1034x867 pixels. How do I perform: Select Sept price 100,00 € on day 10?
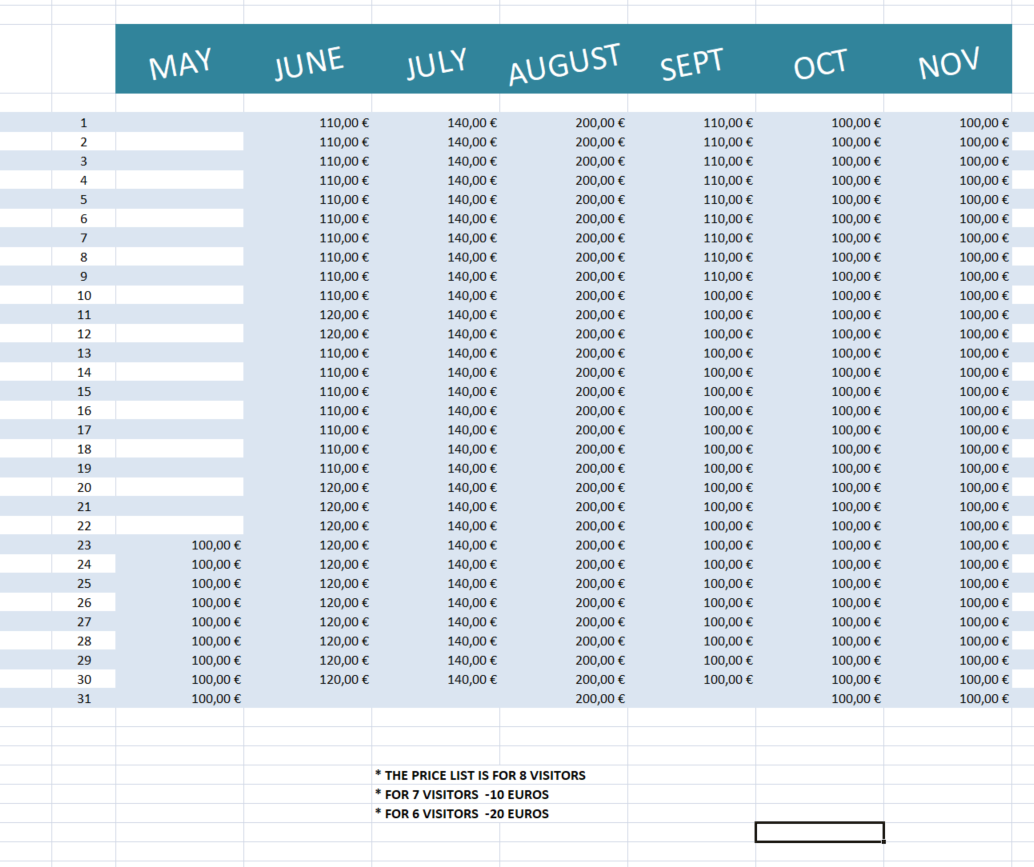tap(728, 295)
